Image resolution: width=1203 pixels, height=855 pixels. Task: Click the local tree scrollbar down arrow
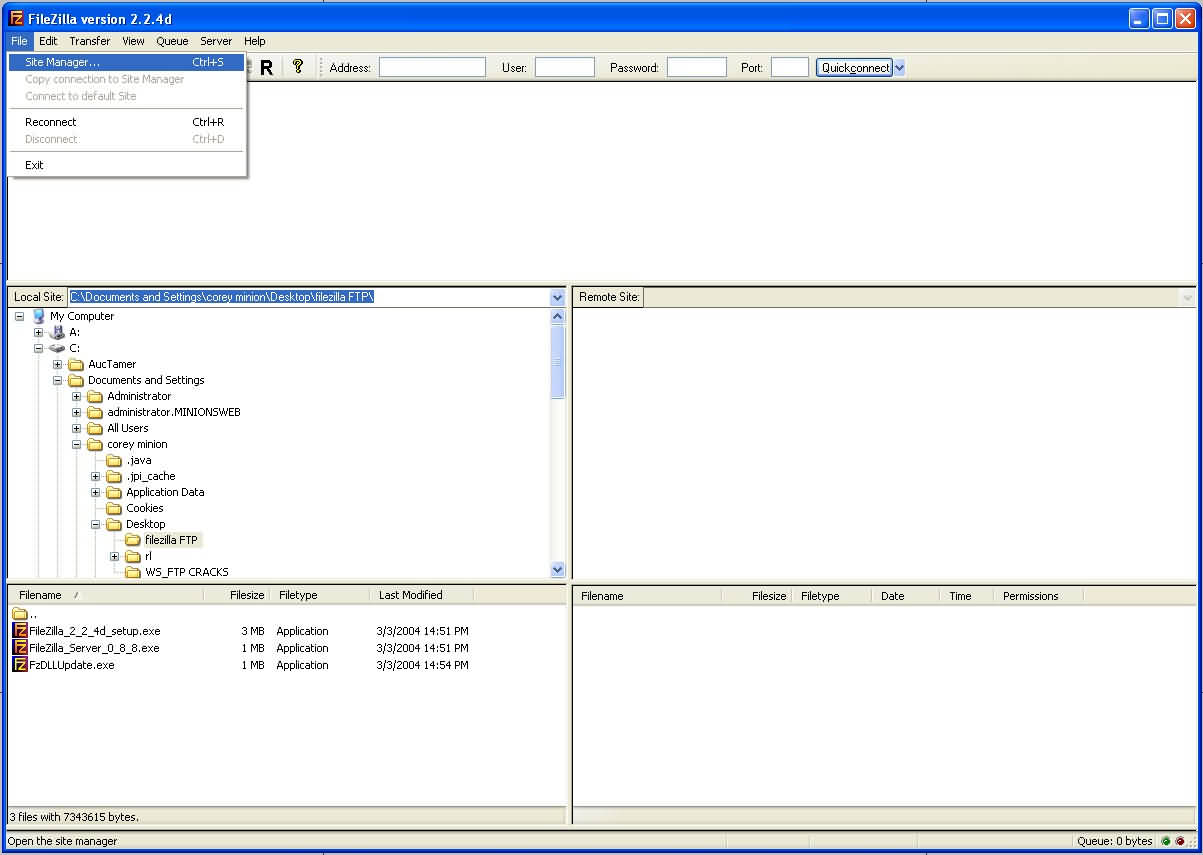(x=558, y=570)
